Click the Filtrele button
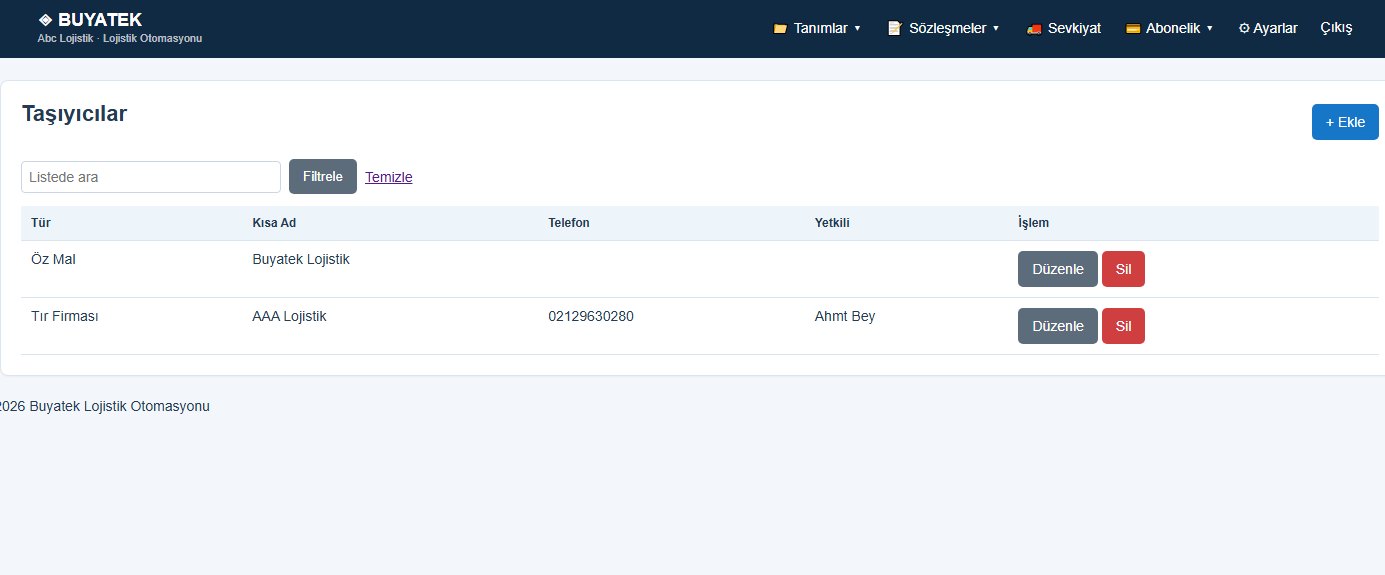The height and width of the screenshot is (575, 1385). tap(323, 177)
